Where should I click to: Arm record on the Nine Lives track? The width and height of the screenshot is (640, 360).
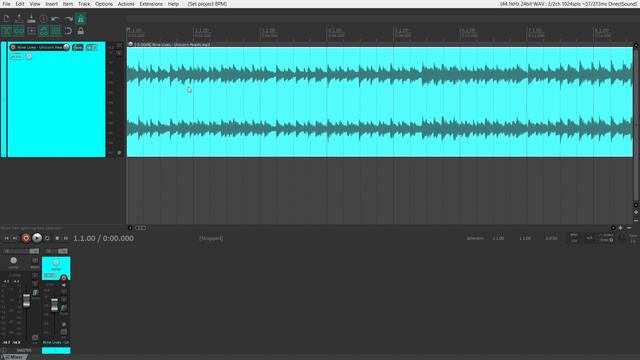(13, 47)
